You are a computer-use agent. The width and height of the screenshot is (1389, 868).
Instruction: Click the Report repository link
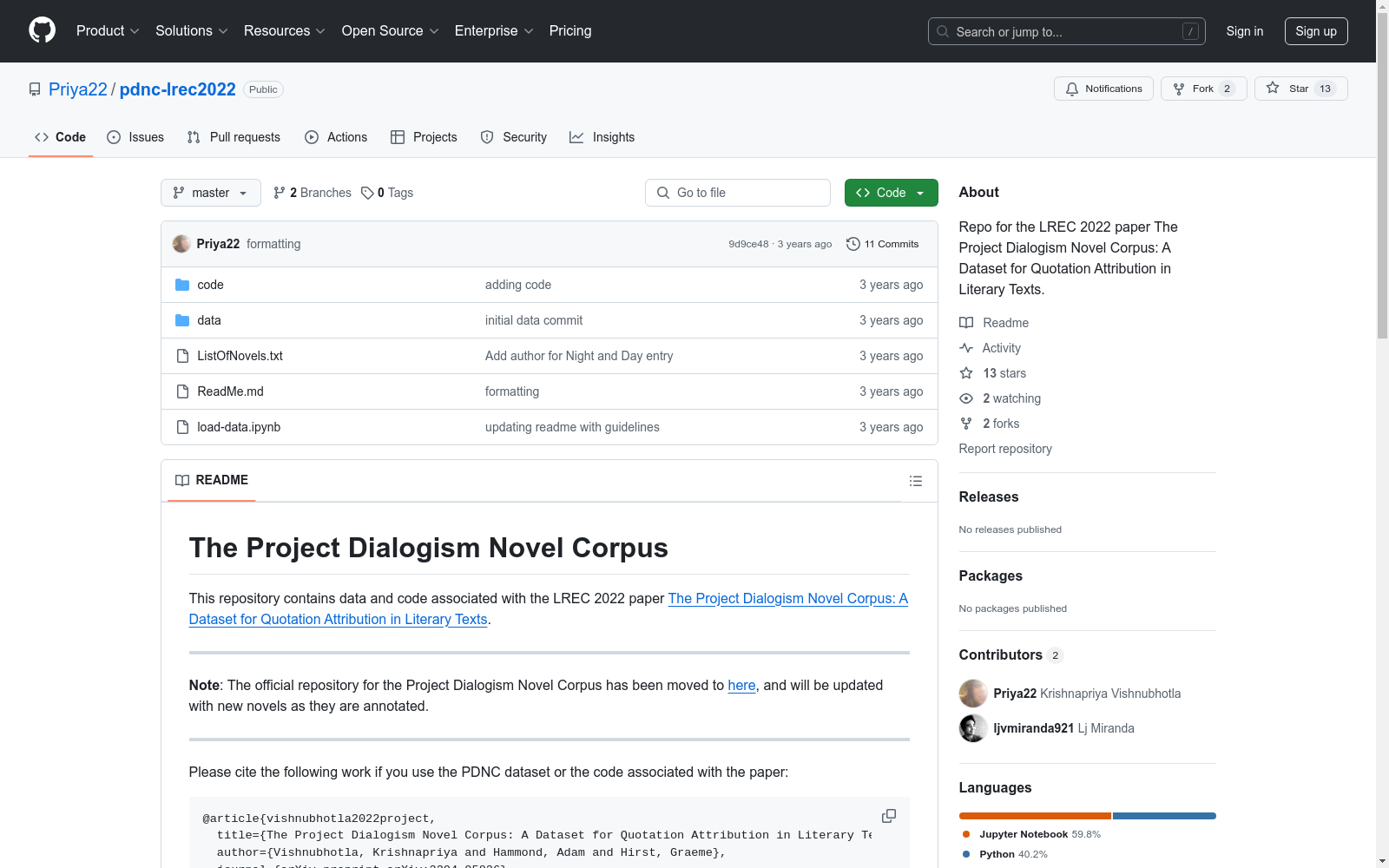click(1005, 449)
